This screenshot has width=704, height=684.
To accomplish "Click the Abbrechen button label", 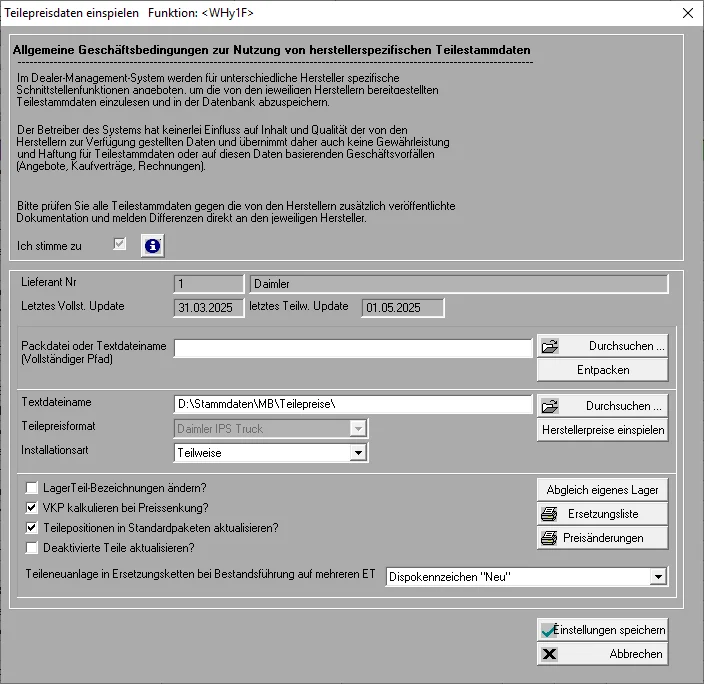I will (636, 654).
